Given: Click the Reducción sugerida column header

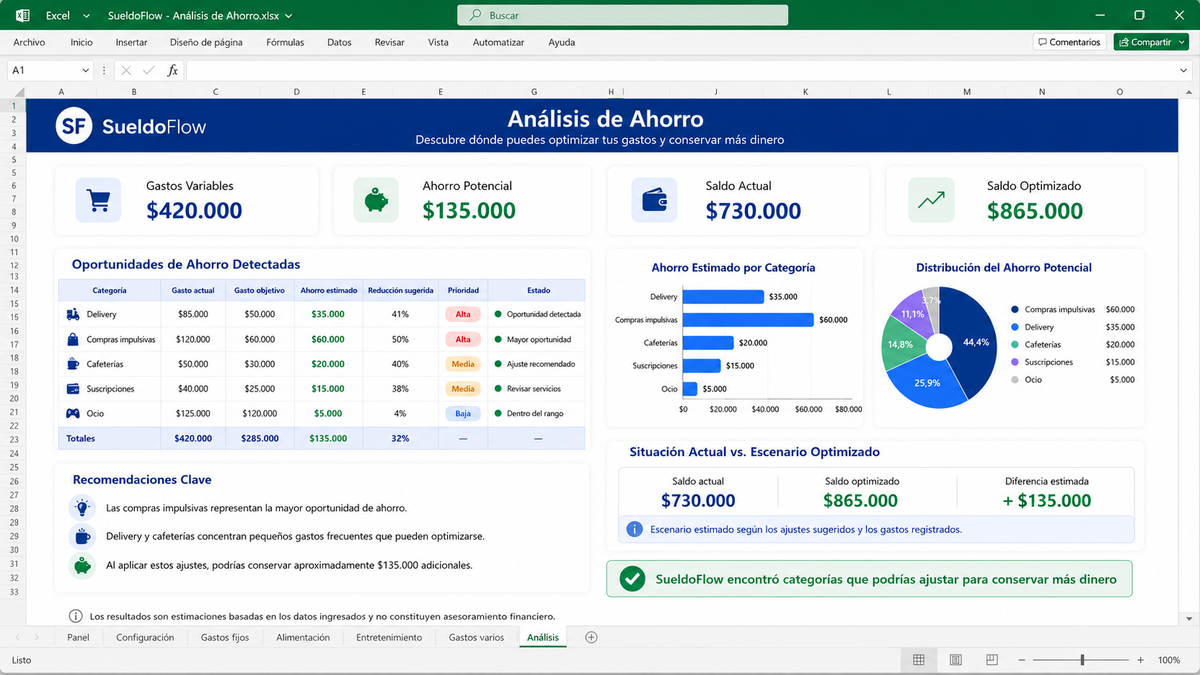Looking at the screenshot, I should click(401, 290).
